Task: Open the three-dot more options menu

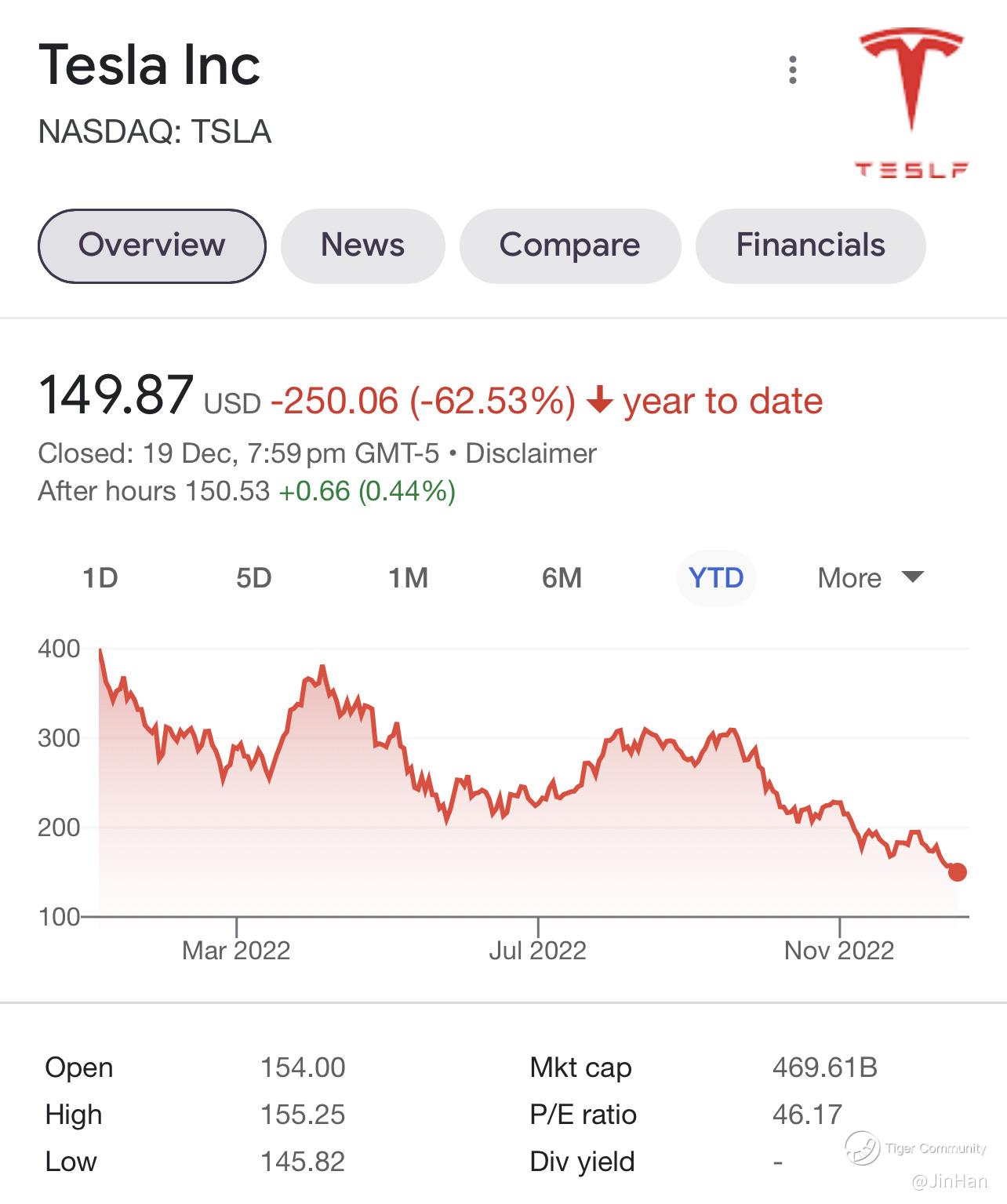Action: tap(793, 70)
